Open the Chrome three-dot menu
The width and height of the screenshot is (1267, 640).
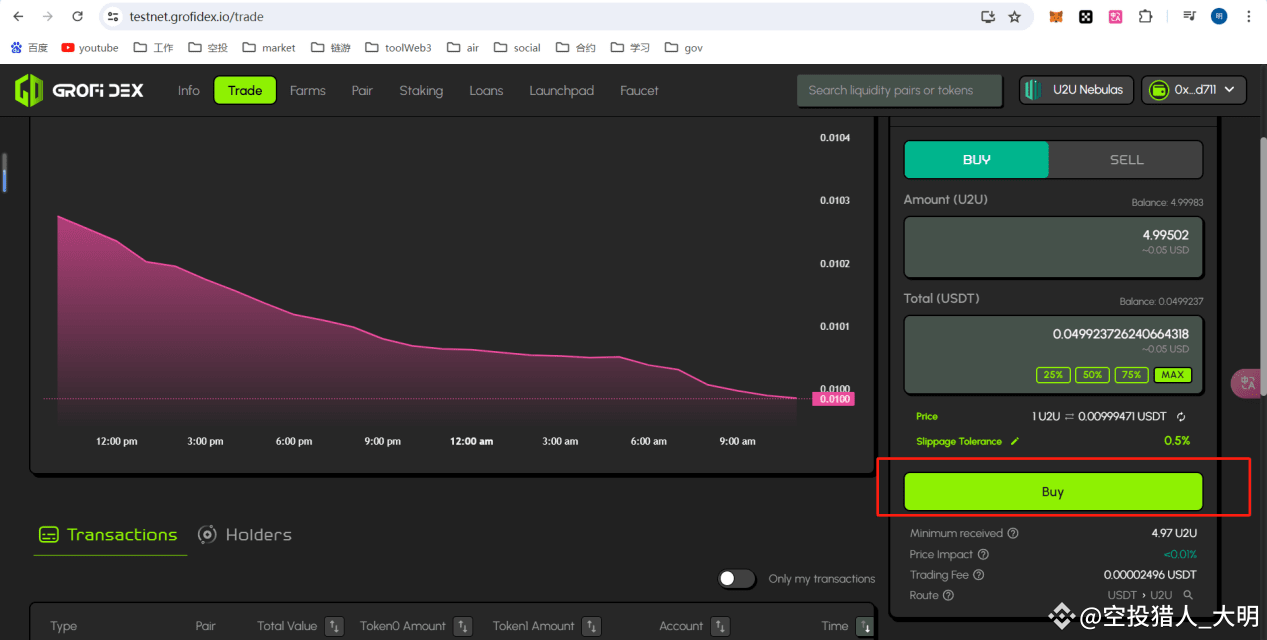1249,17
